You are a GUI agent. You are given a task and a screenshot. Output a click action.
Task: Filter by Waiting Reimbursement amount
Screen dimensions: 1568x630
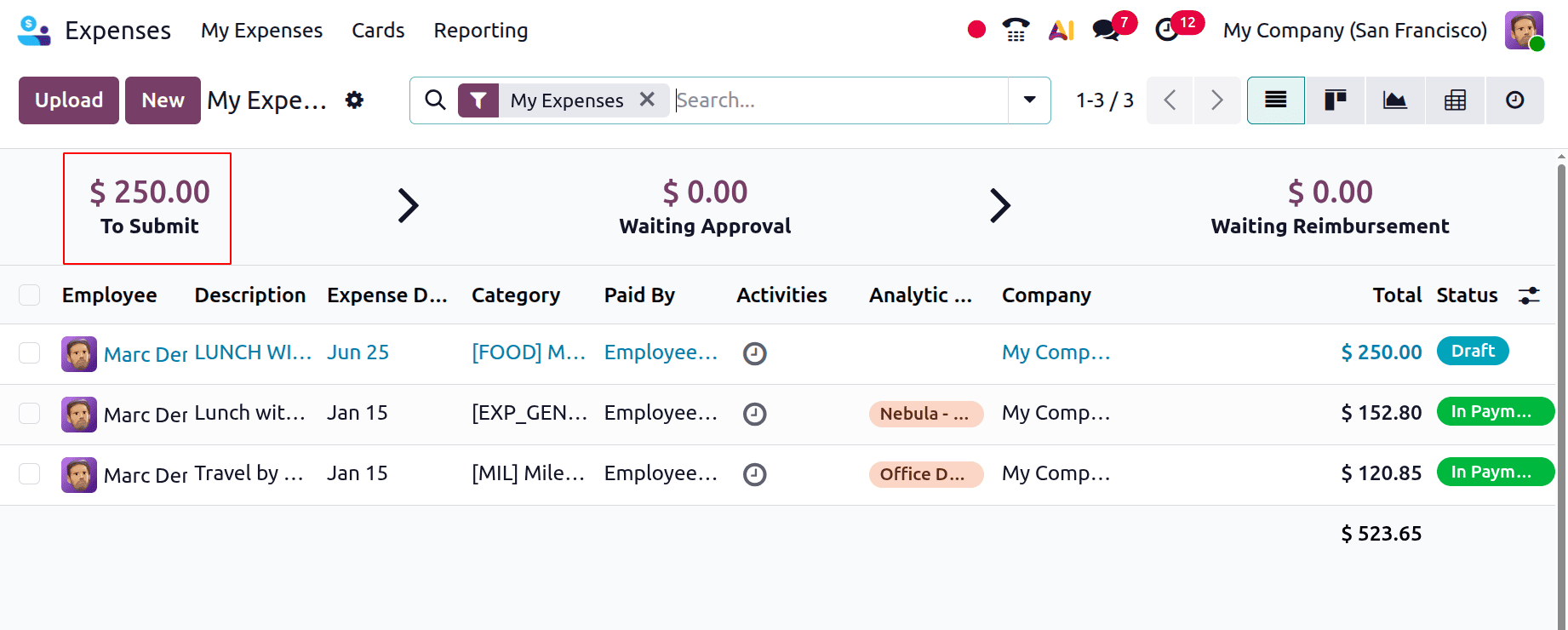[1330, 208]
